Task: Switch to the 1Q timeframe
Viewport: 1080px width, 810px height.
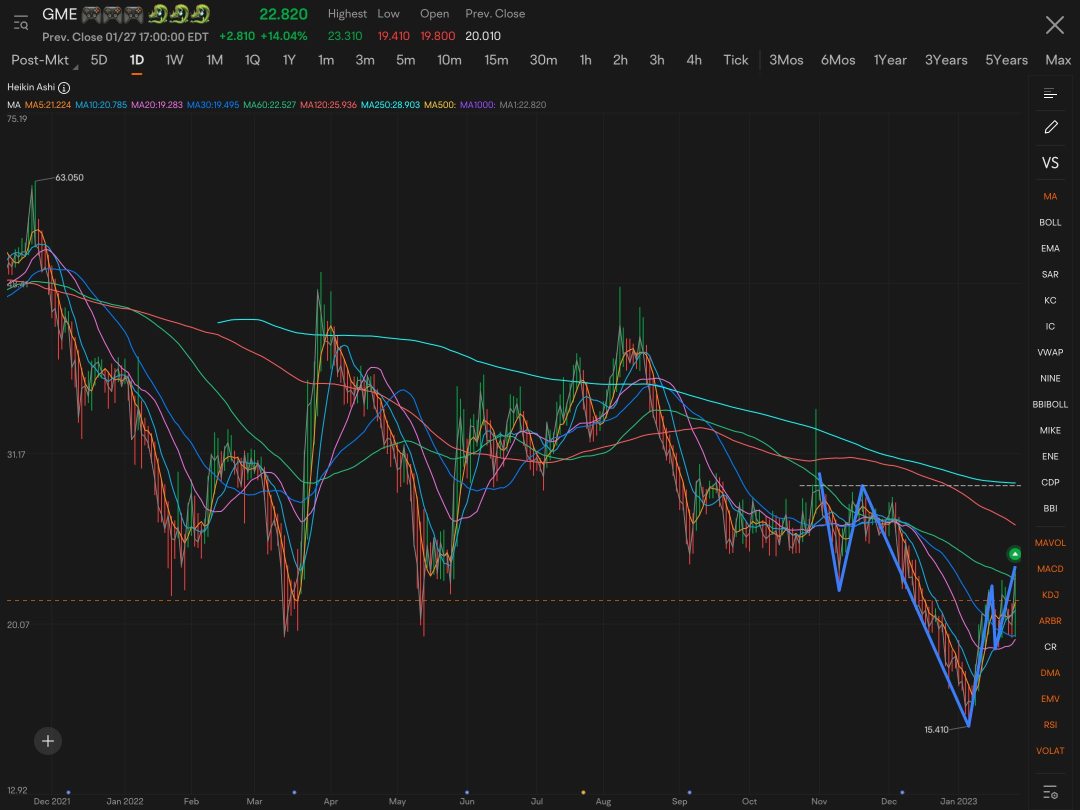Action: pyautogui.click(x=253, y=60)
